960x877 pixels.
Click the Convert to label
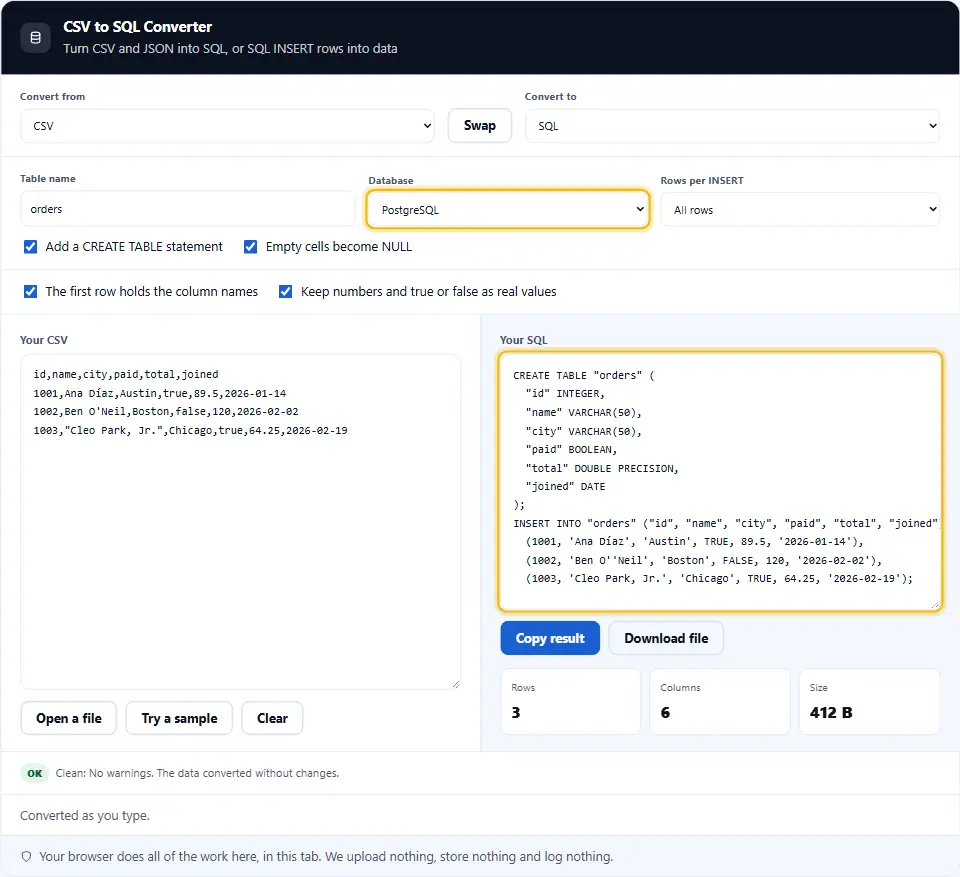point(550,97)
